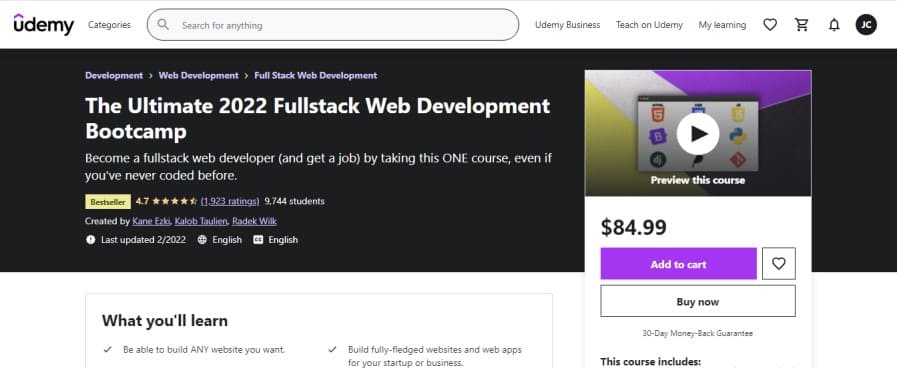Add course to wishlist heart button
Image resolution: width=897 pixels, height=368 pixels.
click(x=779, y=263)
